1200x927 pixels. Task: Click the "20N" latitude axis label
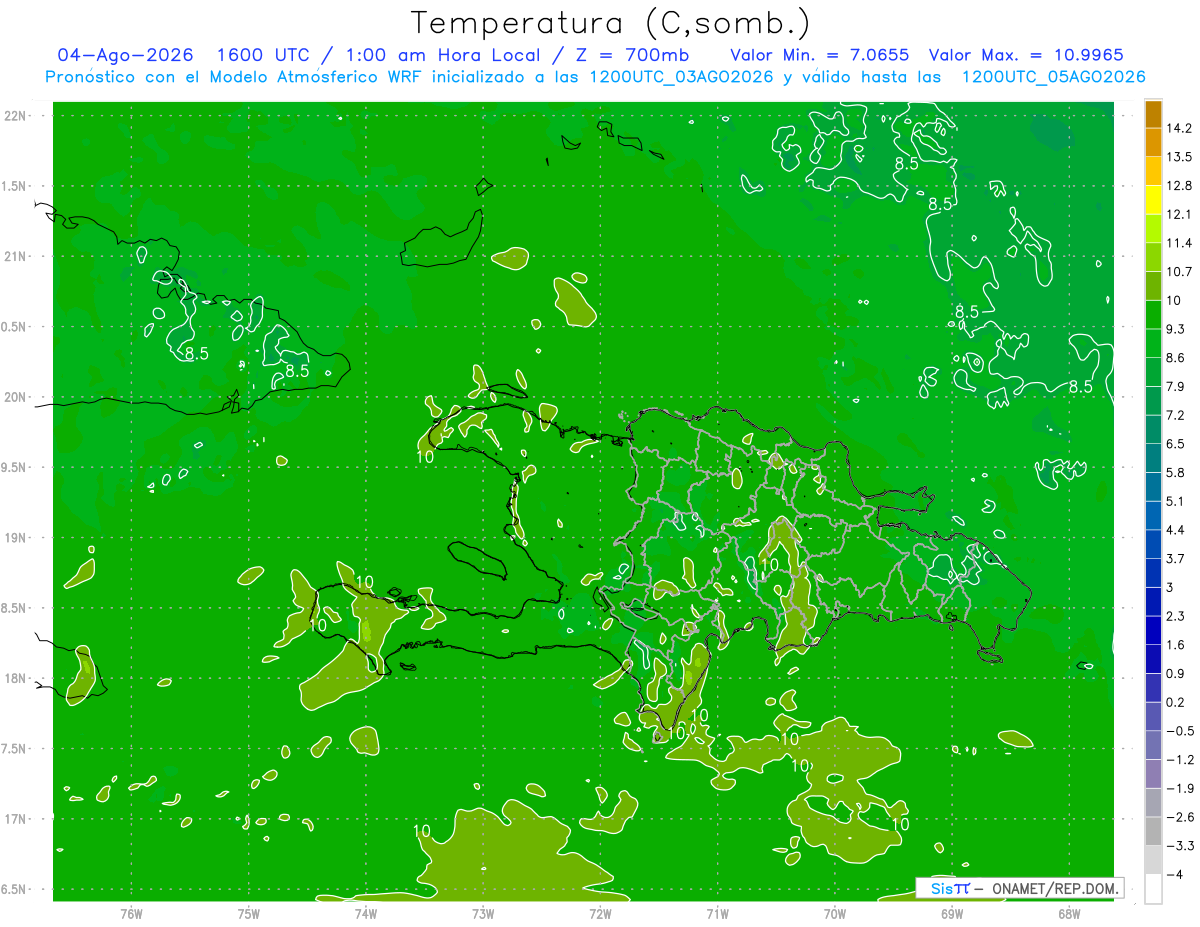[16, 397]
